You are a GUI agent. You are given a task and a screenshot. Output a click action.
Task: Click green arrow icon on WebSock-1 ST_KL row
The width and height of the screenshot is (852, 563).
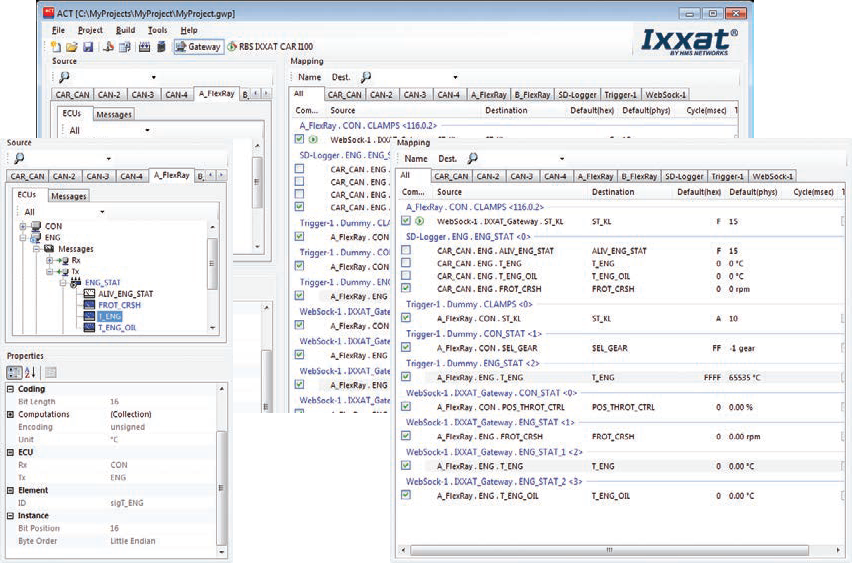419,221
